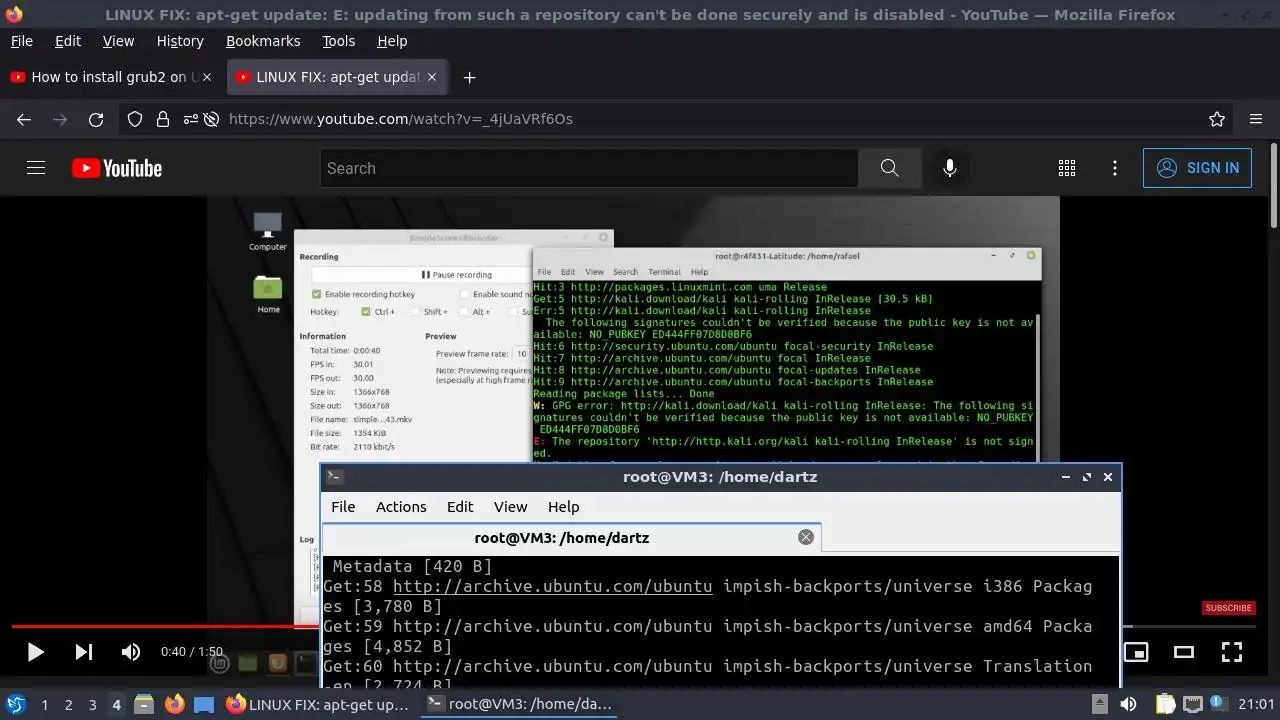
Task: Open Firefox History menu
Action: pyautogui.click(x=180, y=41)
